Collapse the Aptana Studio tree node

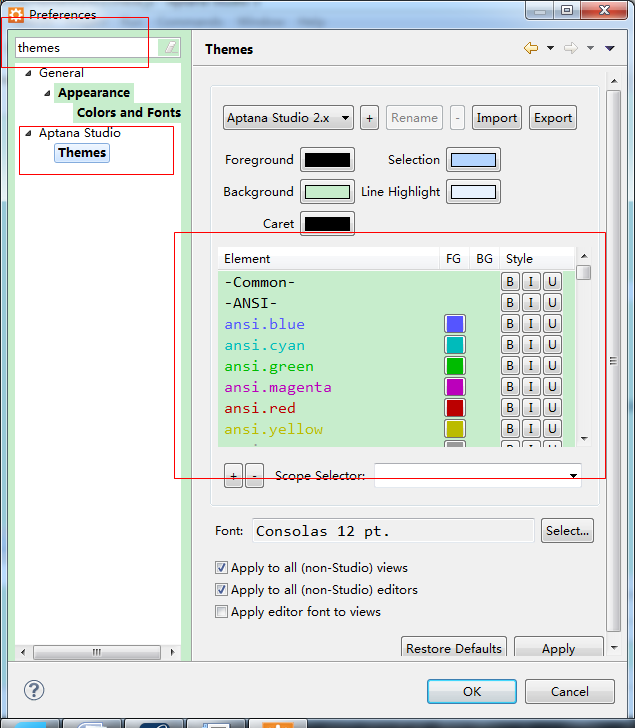tap(28, 133)
